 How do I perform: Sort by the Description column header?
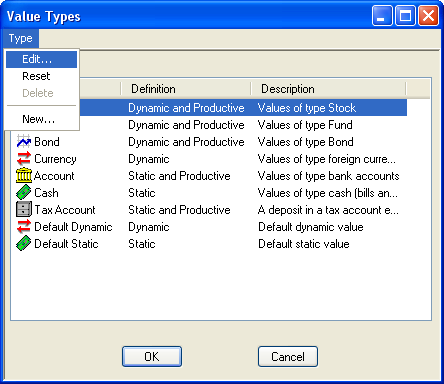329,89
